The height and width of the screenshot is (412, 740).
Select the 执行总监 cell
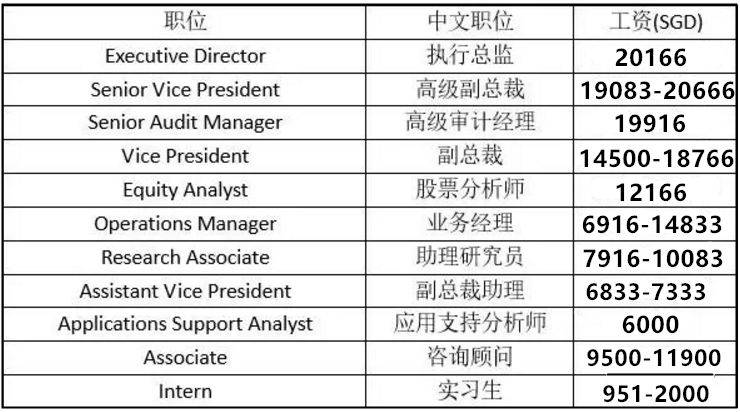click(469, 55)
